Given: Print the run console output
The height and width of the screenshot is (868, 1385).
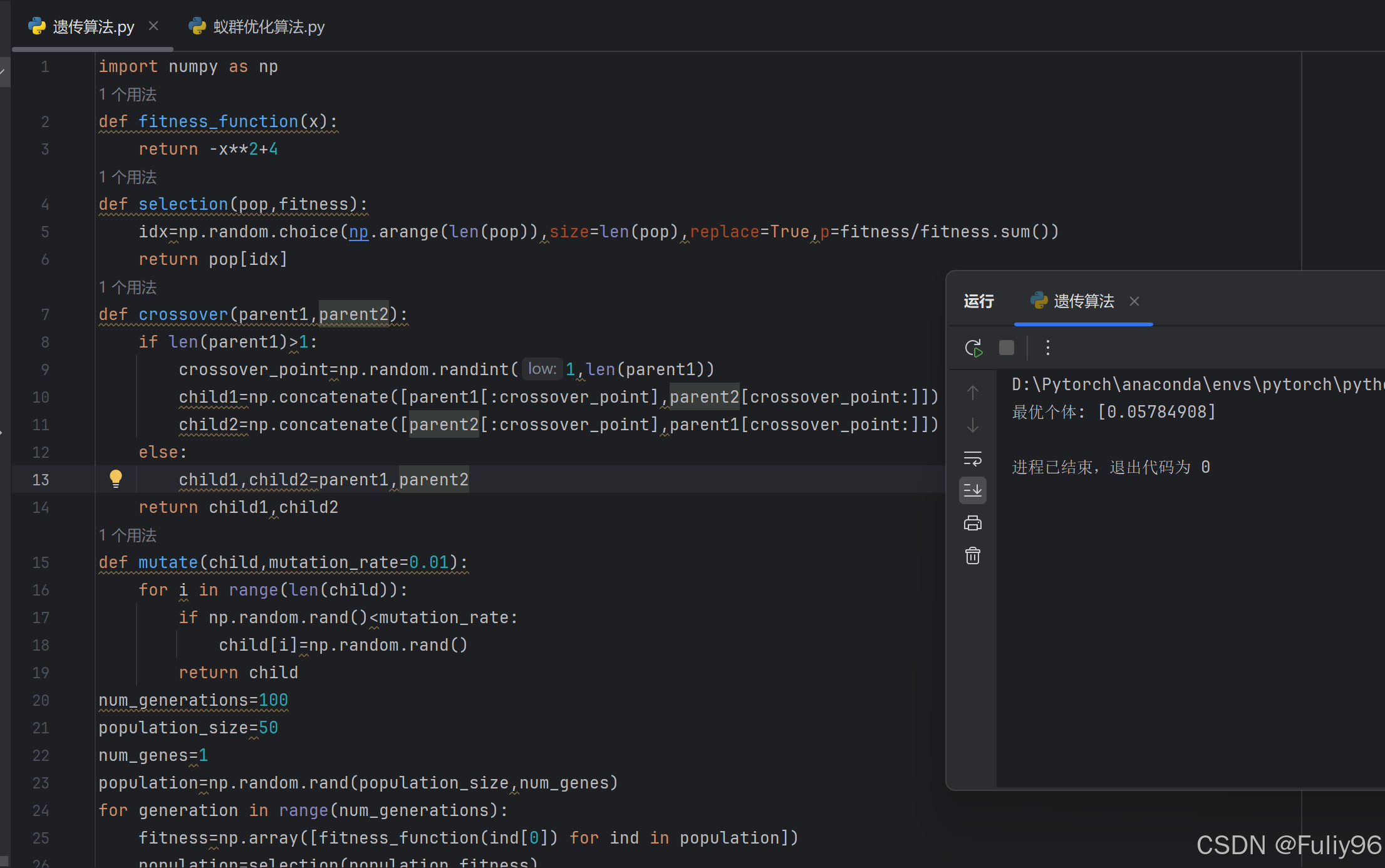Looking at the screenshot, I should (x=972, y=523).
